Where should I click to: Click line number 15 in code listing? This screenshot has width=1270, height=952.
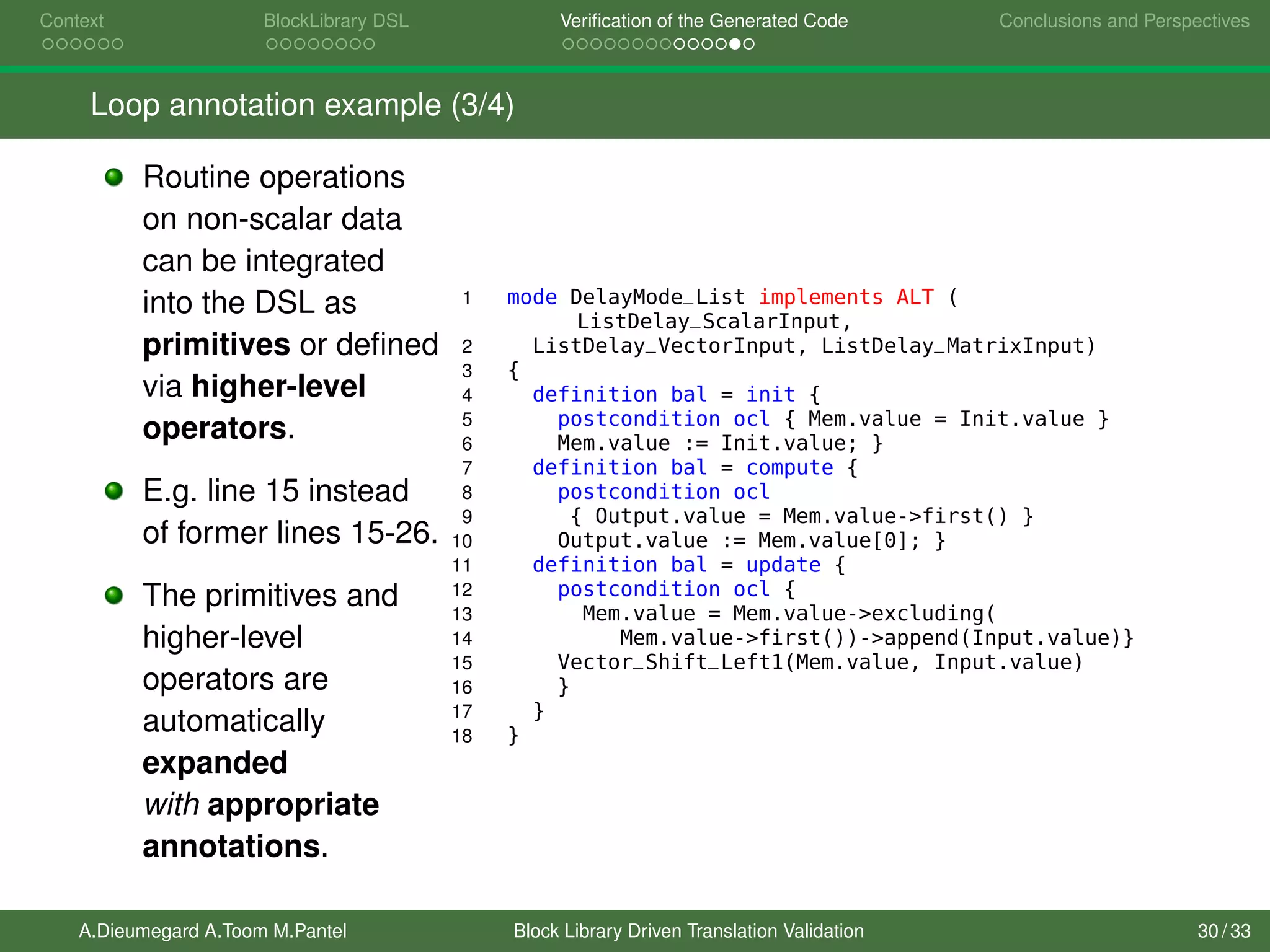462,663
